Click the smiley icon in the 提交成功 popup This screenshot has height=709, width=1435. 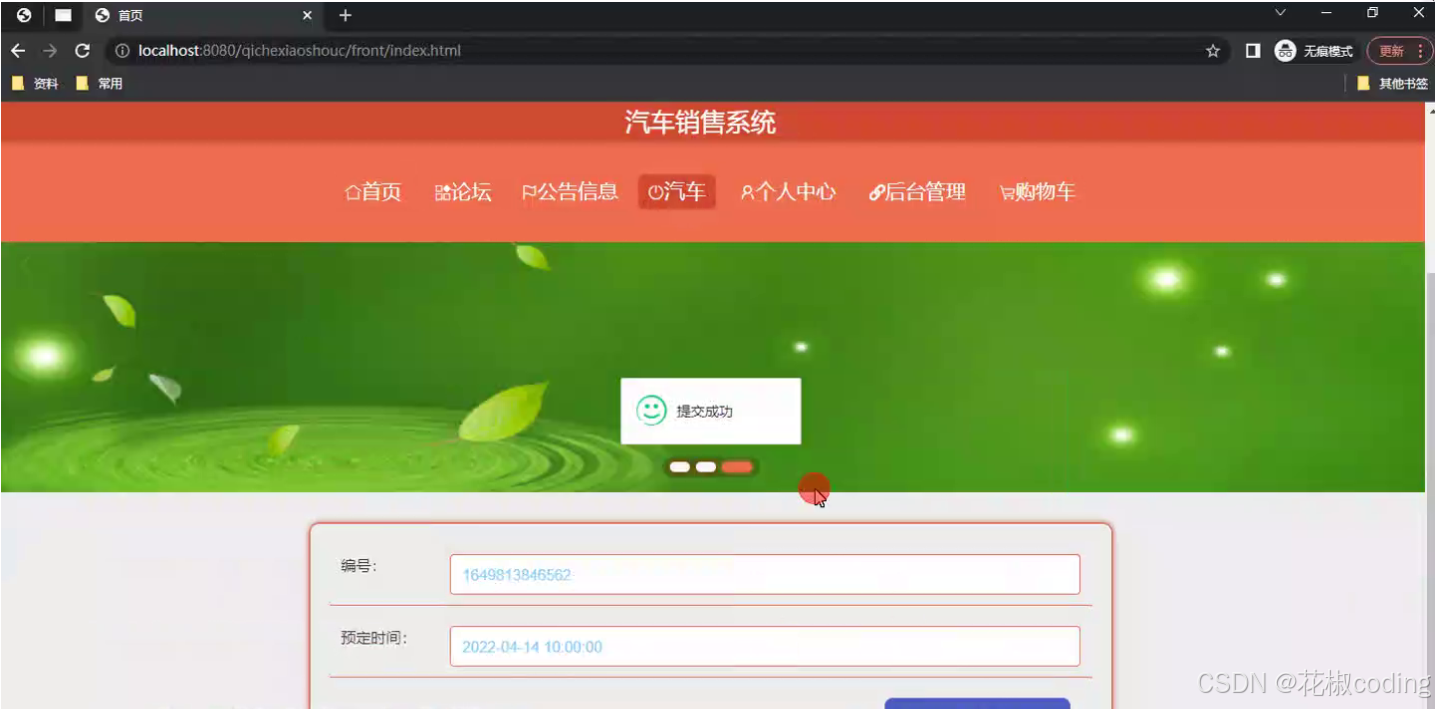(x=651, y=410)
